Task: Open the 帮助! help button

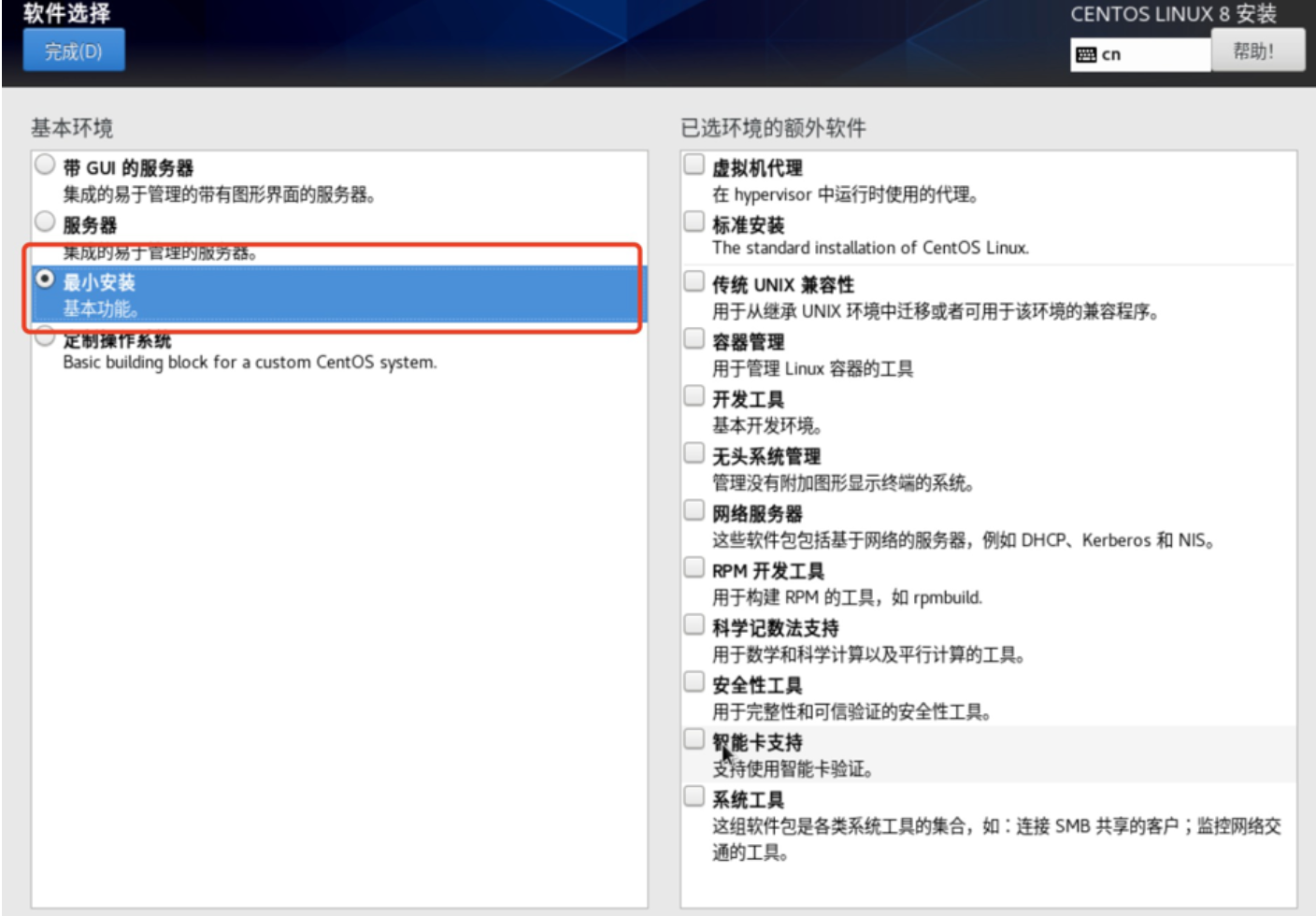Action: [1257, 50]
